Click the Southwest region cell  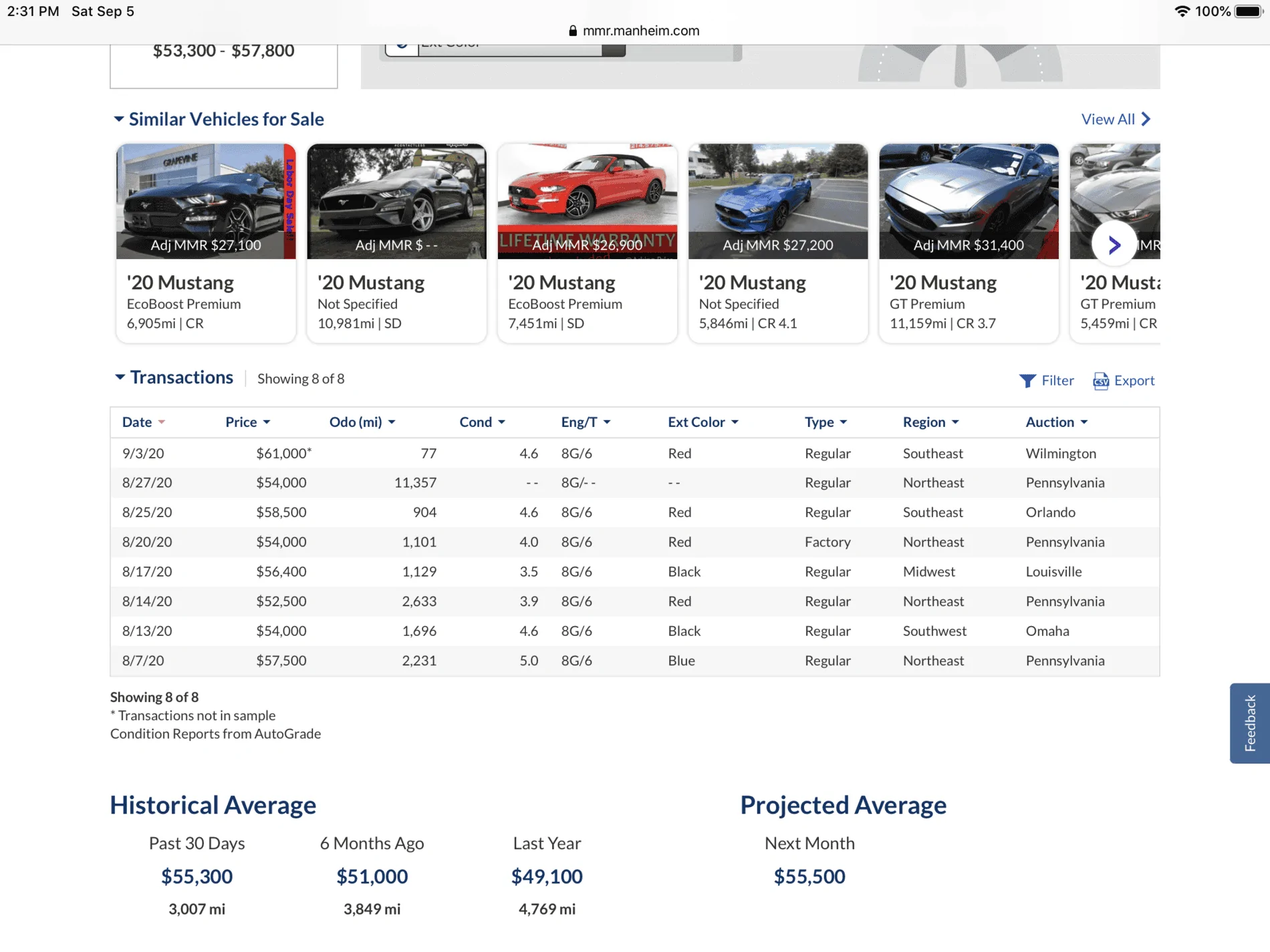[x=934, y=631]
